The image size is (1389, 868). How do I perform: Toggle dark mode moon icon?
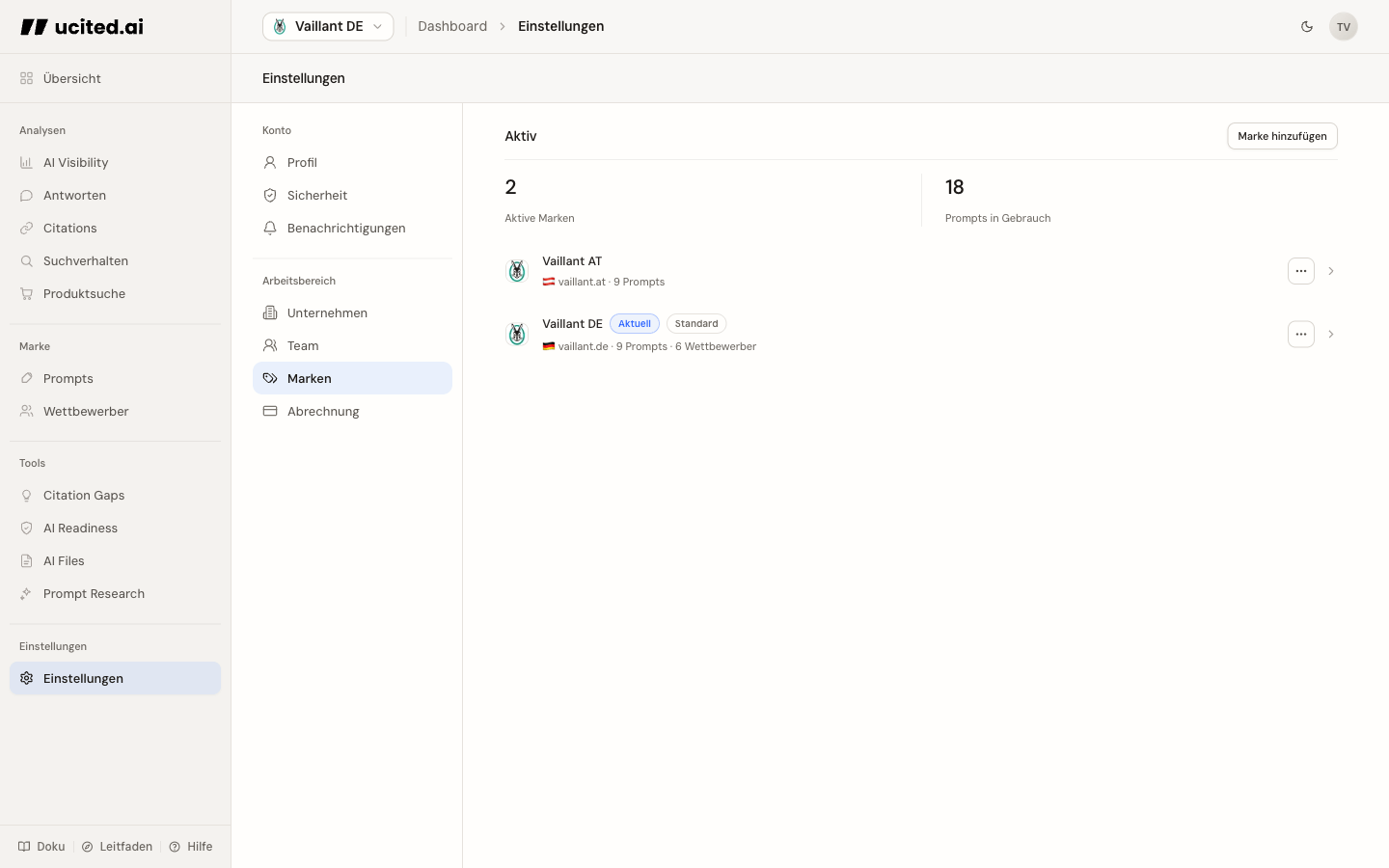coord(1307,27)
